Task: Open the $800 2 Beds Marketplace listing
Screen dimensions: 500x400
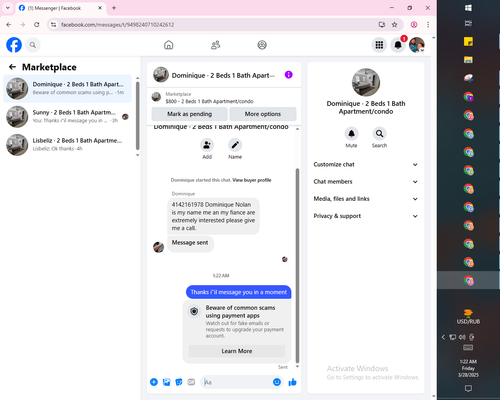Action: 209,98
